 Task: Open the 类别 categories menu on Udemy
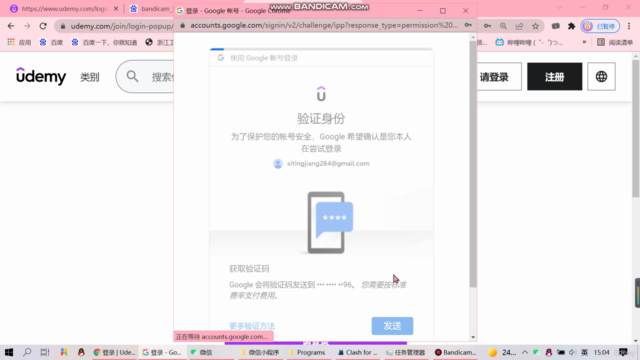click(x=90, y=77)
